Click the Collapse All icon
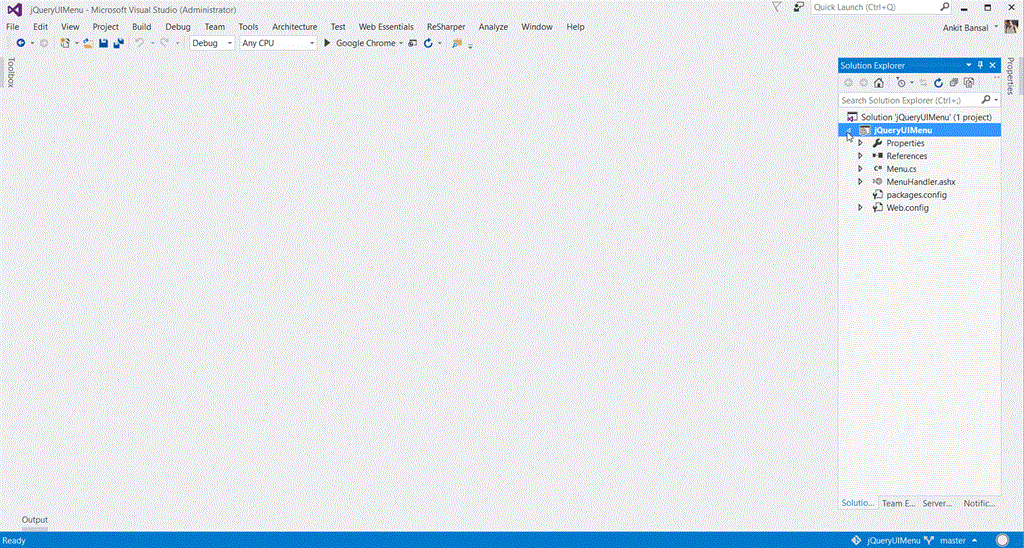Screen dimensions: 1024x548 click(954, 83)
